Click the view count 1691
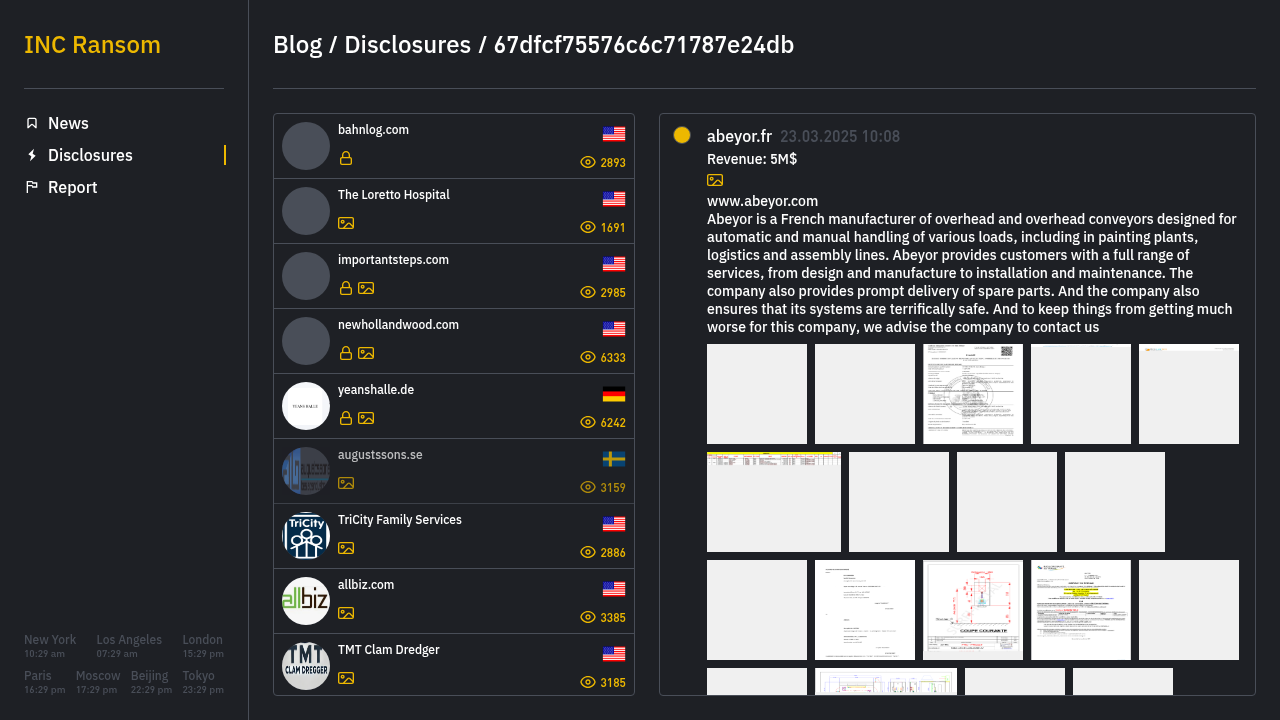 point(613,228)
